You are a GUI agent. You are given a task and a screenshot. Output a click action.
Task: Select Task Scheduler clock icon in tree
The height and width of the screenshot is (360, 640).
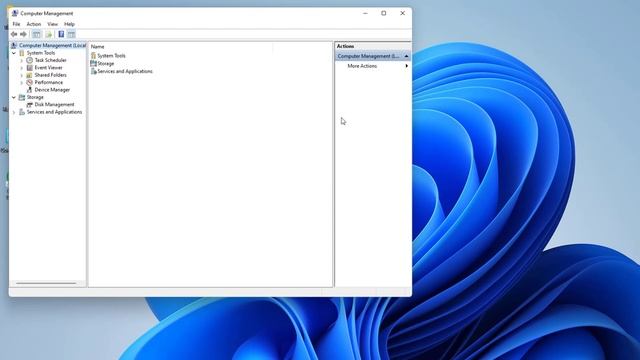[x=29, y=60]
